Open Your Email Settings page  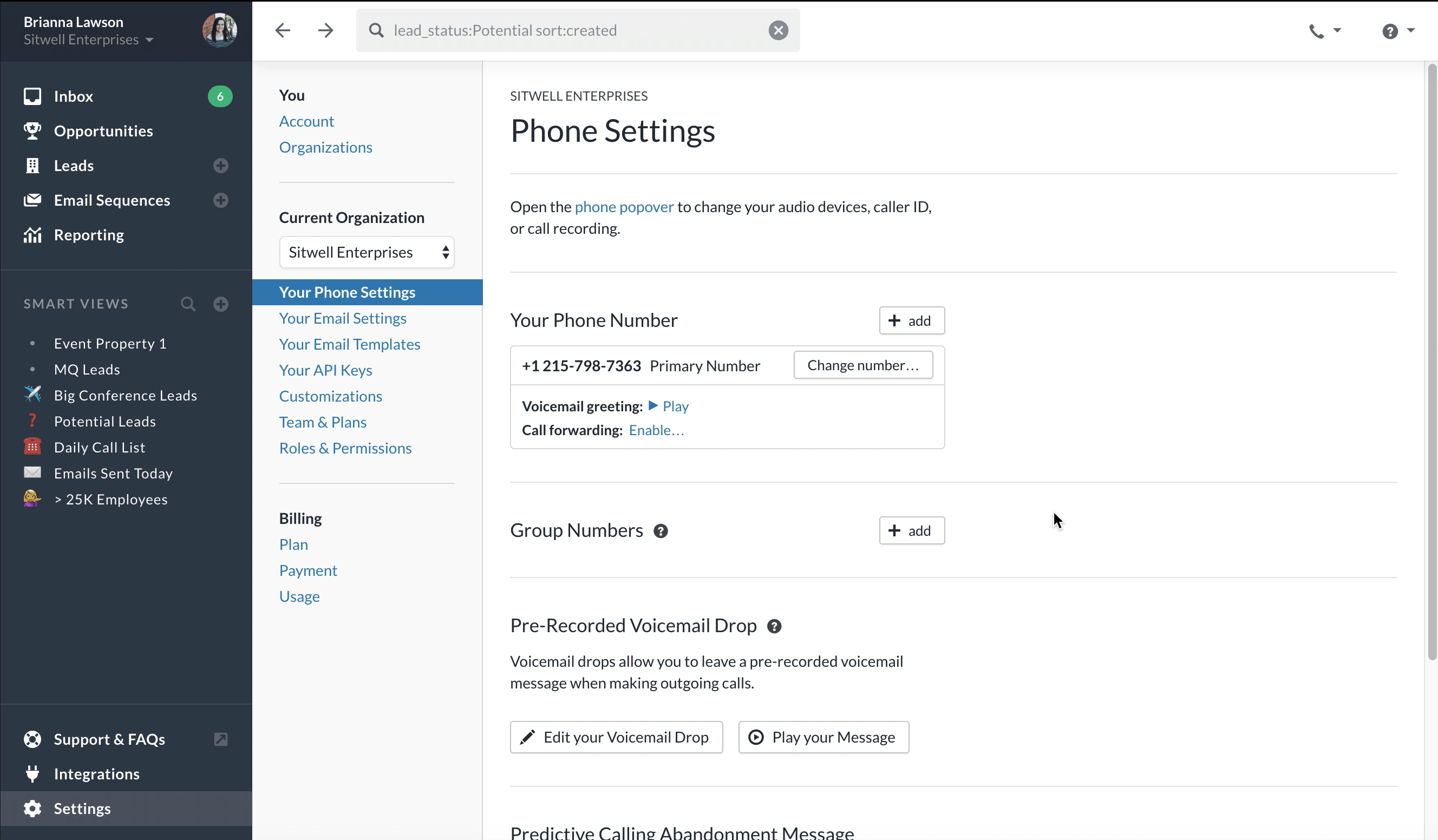click(342, 318)
